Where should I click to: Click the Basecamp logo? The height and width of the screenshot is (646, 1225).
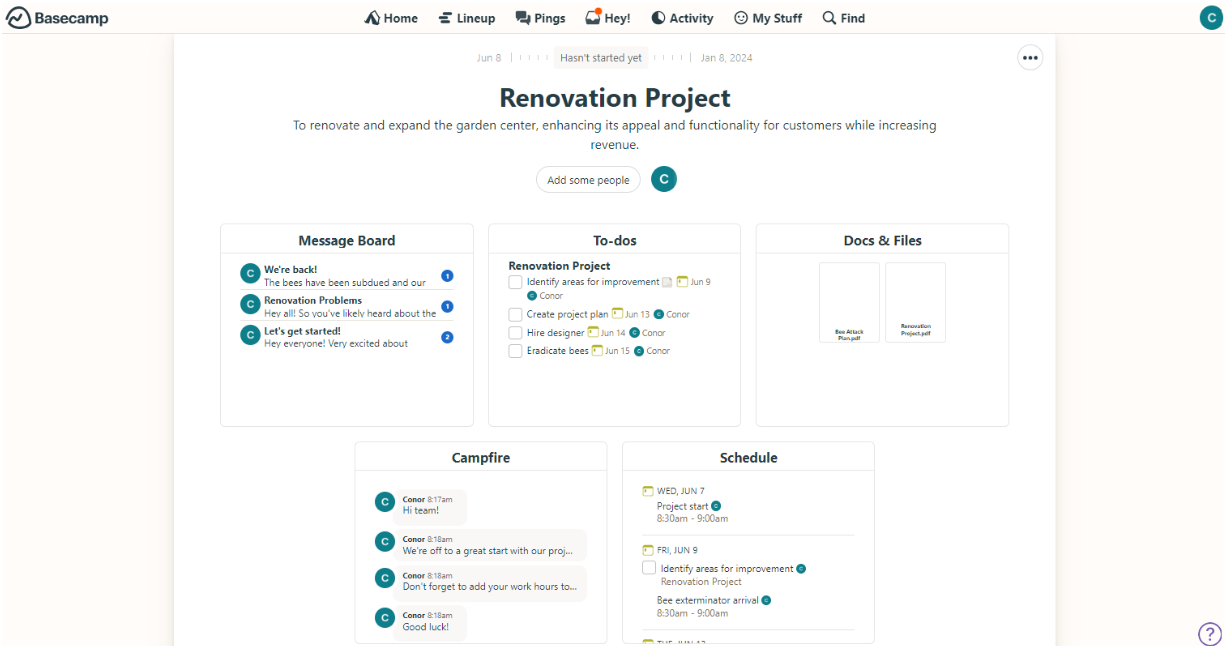point(57,18)
